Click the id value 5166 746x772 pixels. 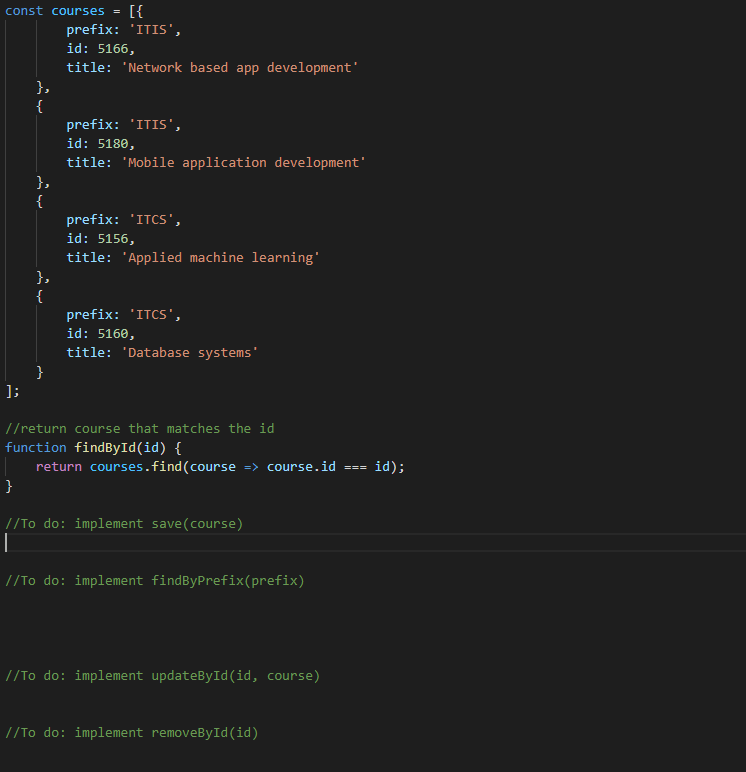tap(113, 49)
